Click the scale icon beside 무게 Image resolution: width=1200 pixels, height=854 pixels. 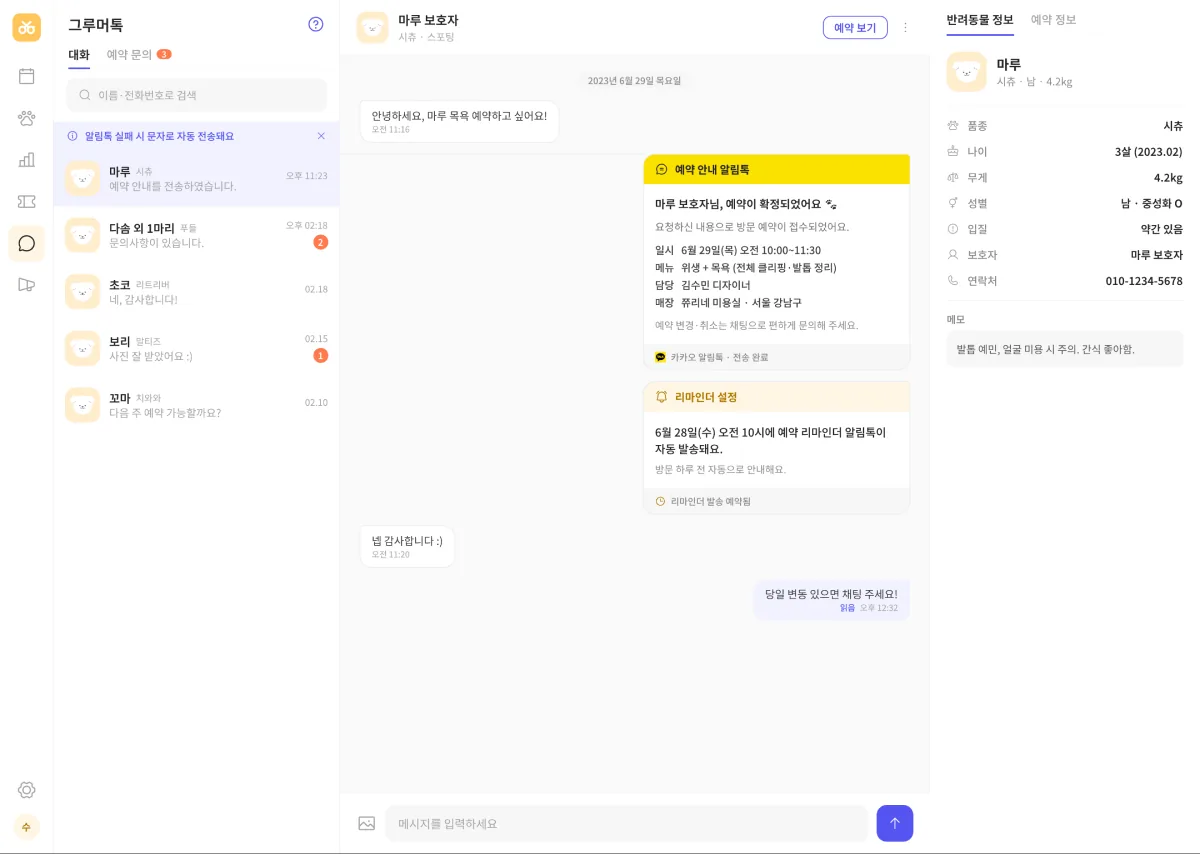click(953, 177)
